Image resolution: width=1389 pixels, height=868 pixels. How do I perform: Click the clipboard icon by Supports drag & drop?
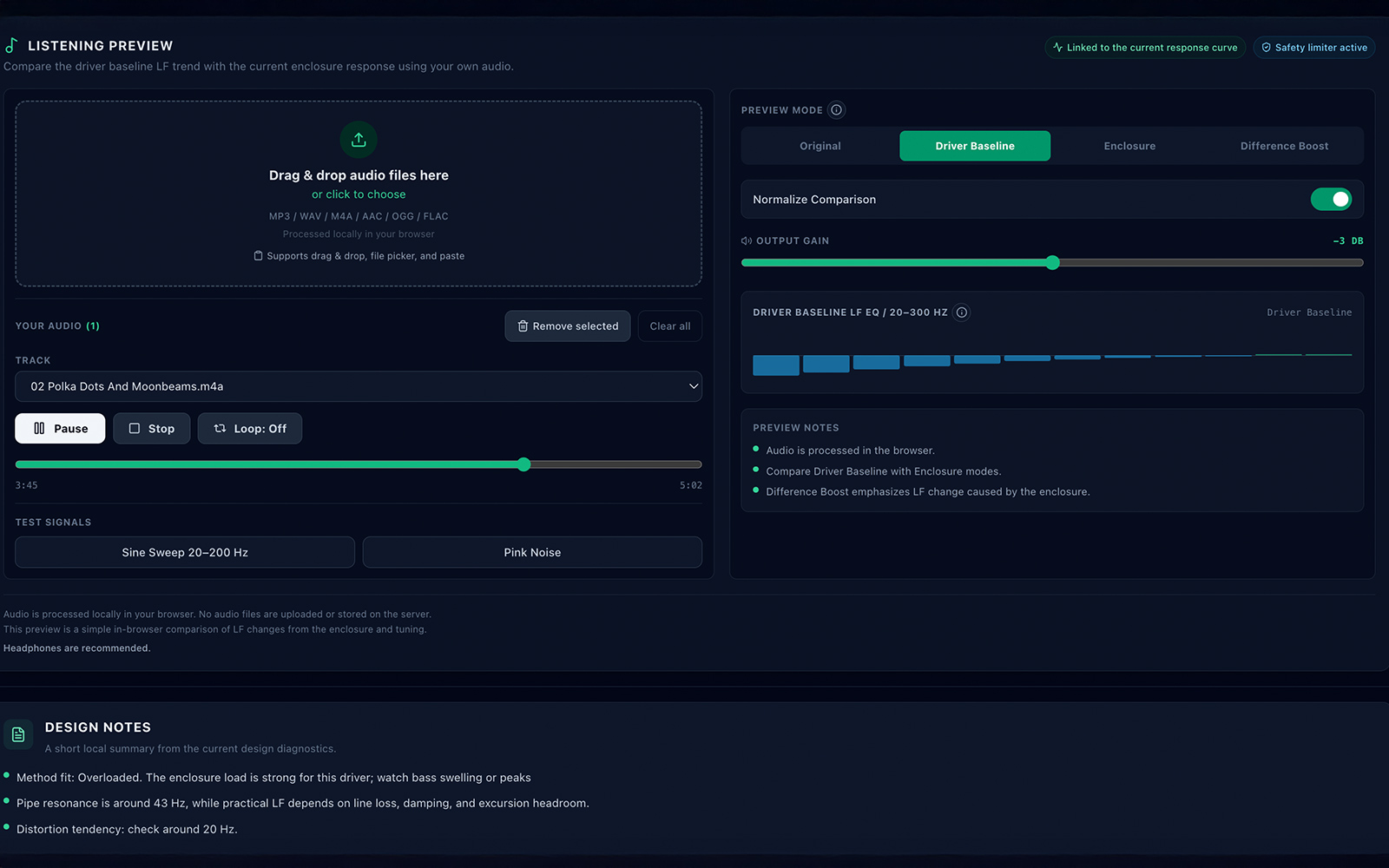[x=258, y=256]
